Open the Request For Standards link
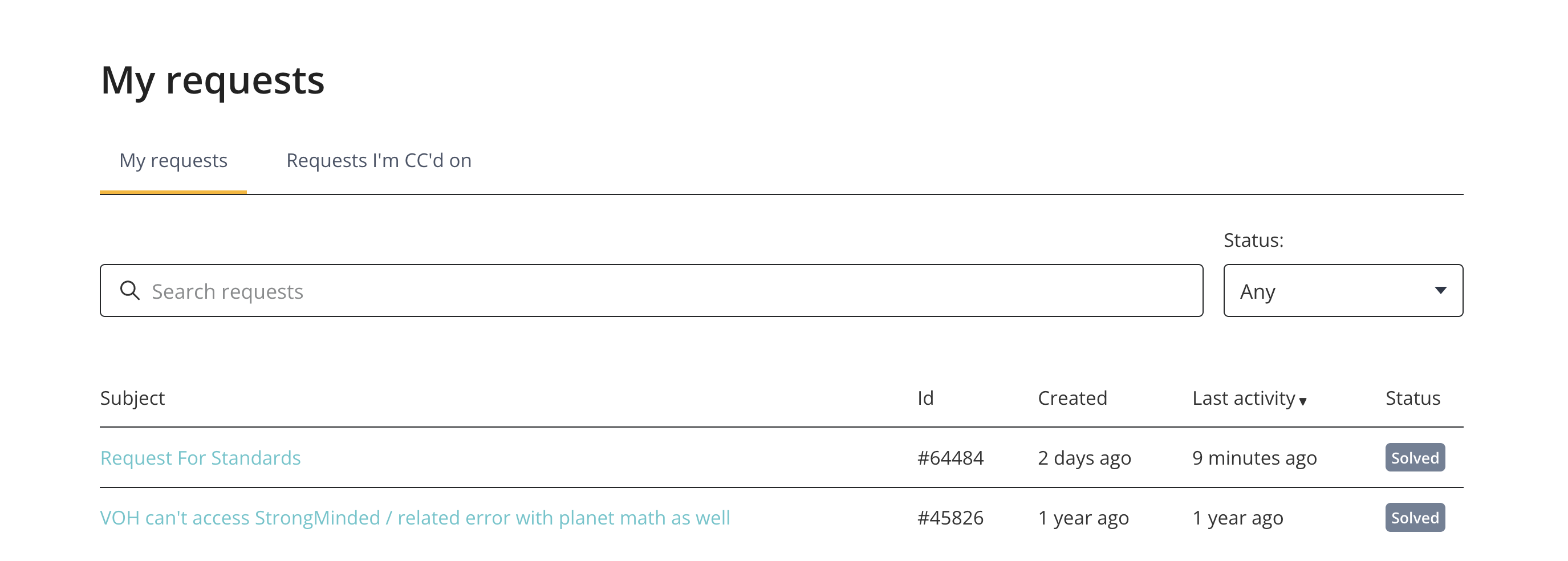Viewport: 1568px width, 561px height. tap(200, 458)
